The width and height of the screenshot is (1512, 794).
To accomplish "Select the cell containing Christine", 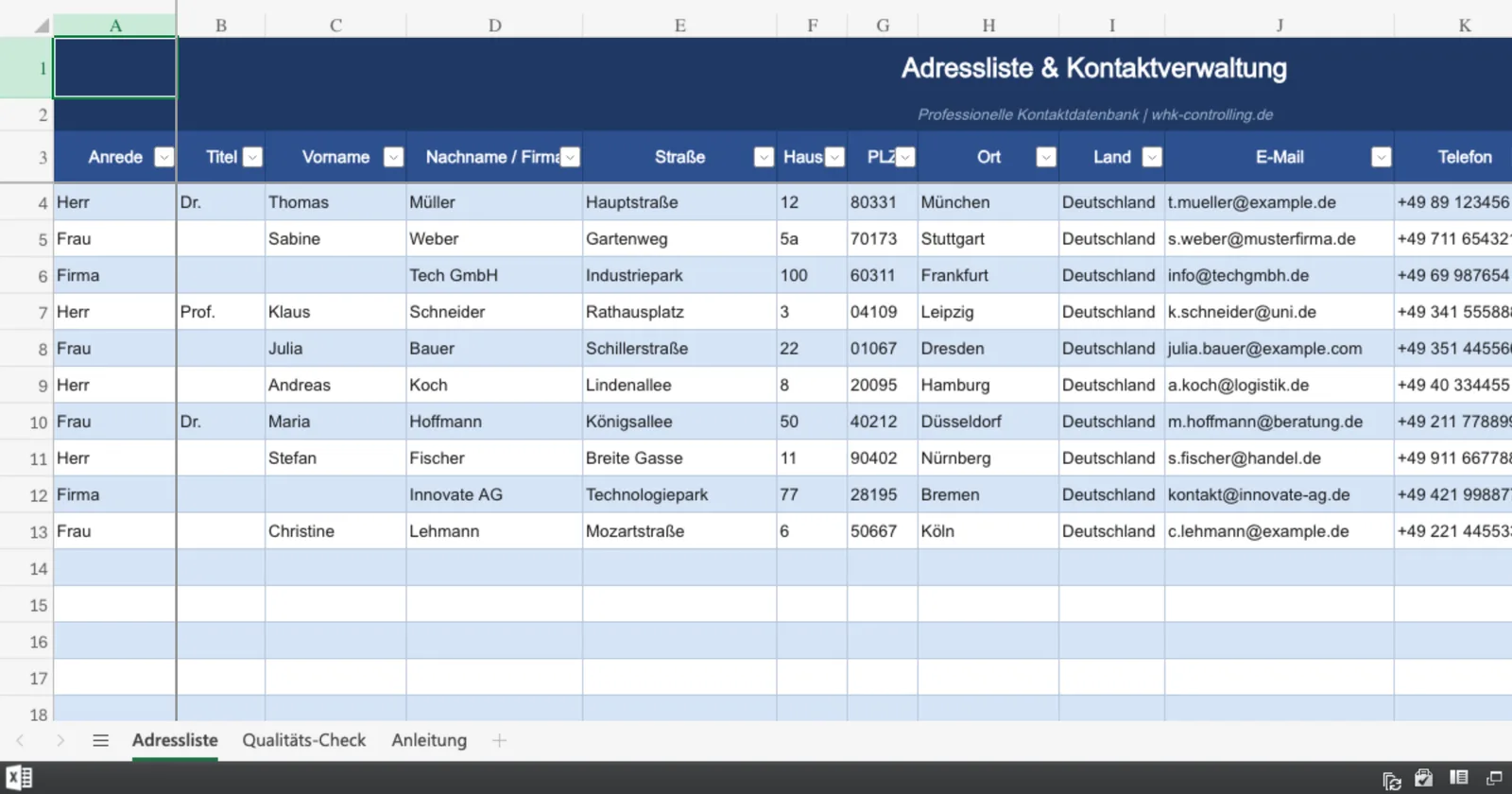I will [x=335, y=531].
